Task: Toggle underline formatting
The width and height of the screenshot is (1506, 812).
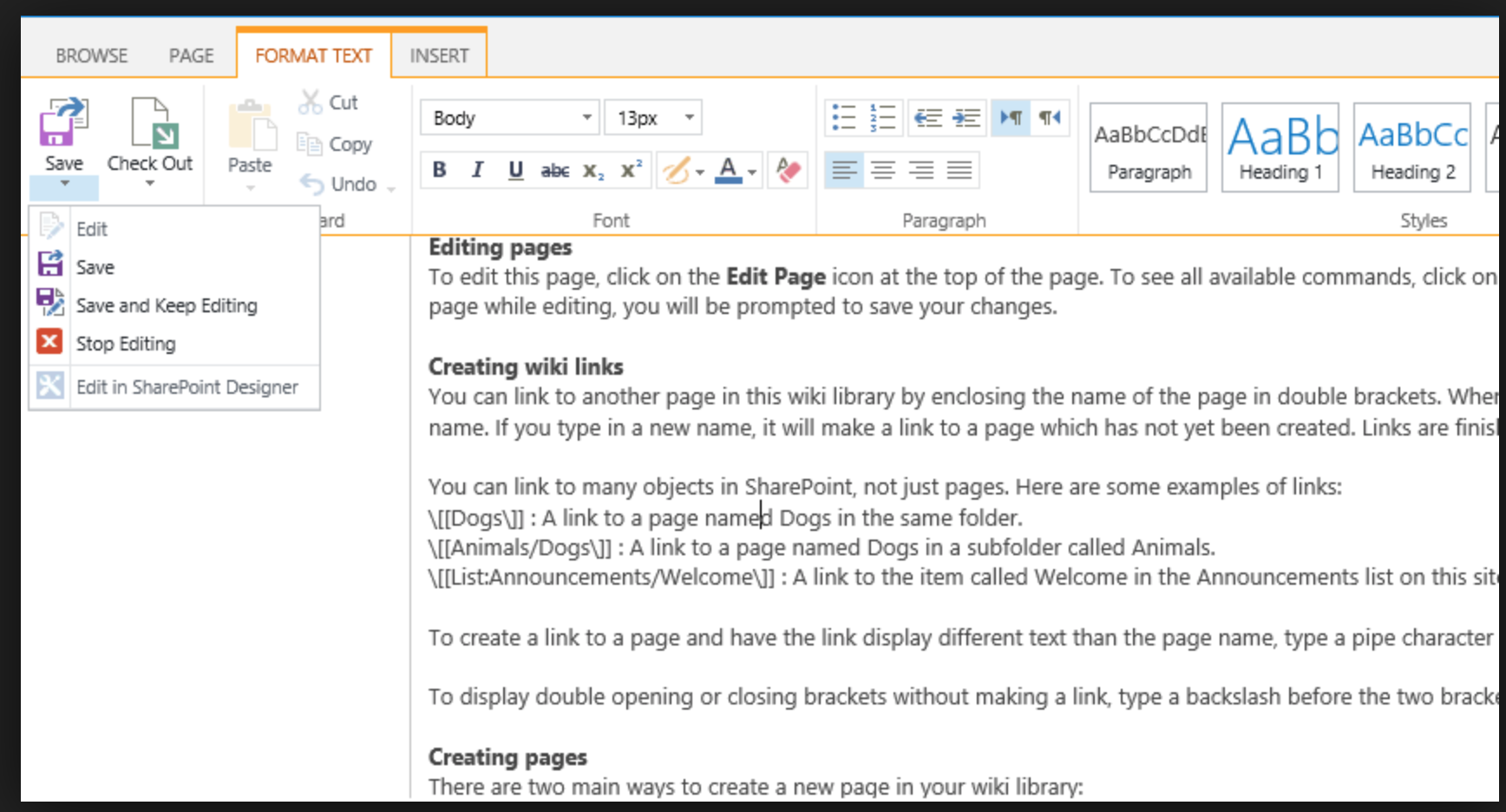Action: pyautogui.click(x=515, y=170)
